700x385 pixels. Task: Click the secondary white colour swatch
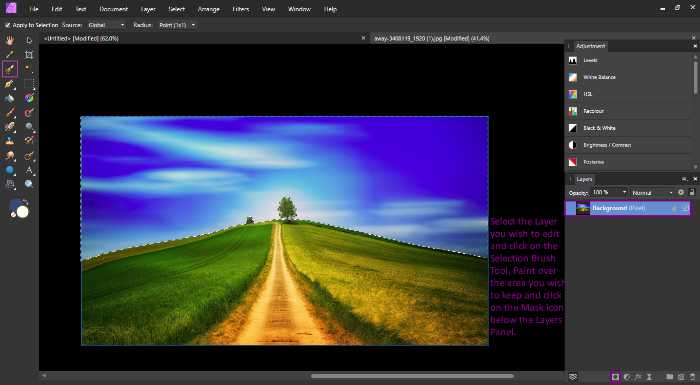(x=23, y=212)
